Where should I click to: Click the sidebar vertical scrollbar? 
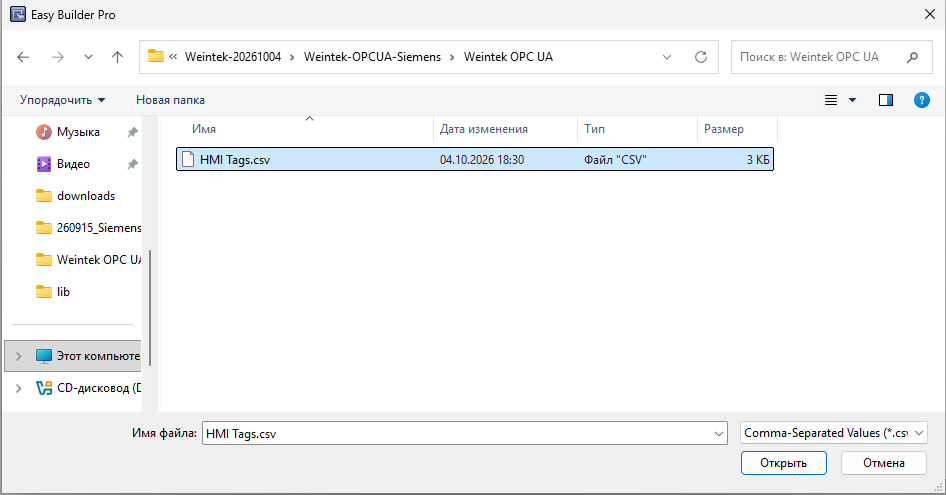coord(150,308)
